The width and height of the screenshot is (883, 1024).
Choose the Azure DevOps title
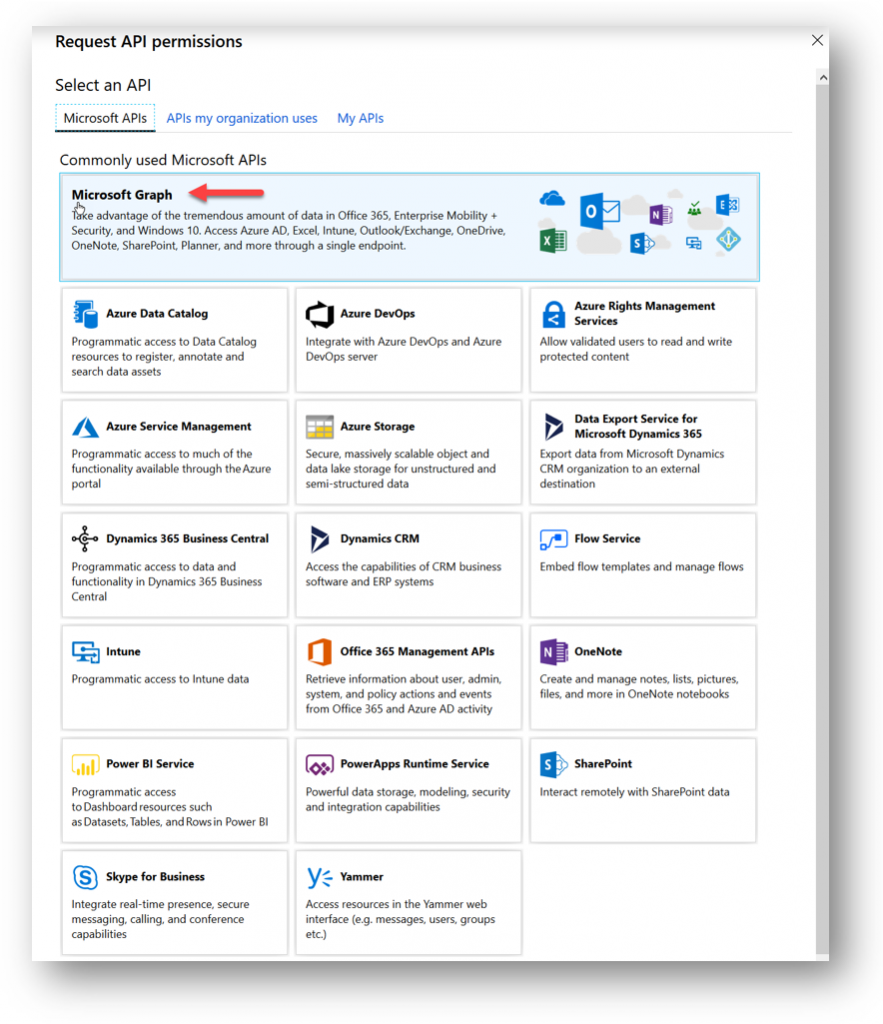pos(377,313)
